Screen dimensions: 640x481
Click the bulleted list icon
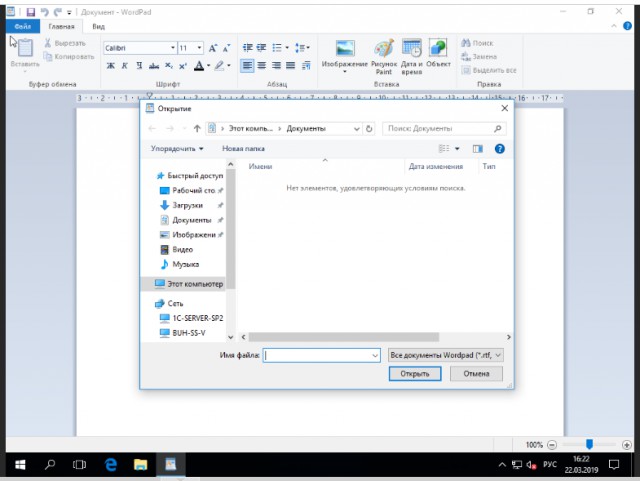tap(277, 48)
